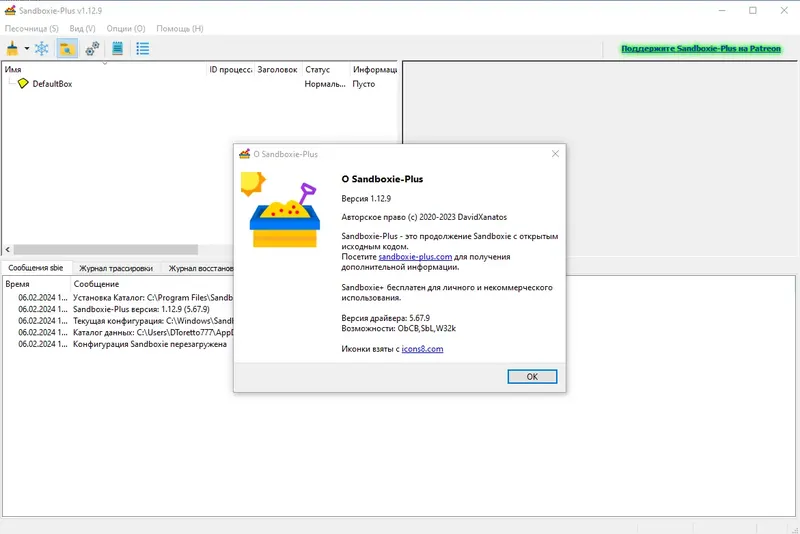Viewport: 800px width, 534px height.
Task: Open the sandboxie-plus.com link
Action: pyautogui.click(x=415, y=257)
